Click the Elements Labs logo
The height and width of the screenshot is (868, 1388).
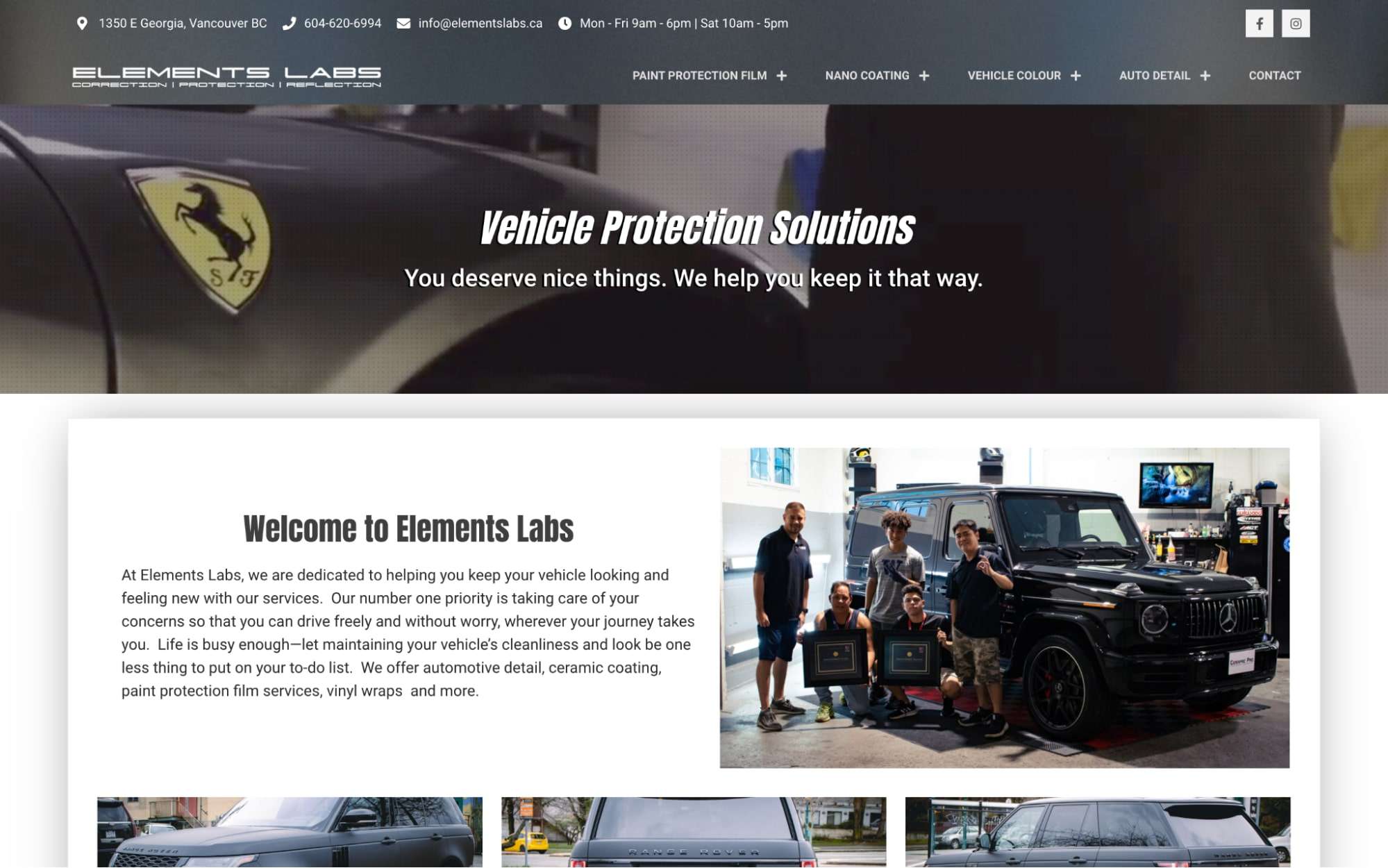coord(227,76)
